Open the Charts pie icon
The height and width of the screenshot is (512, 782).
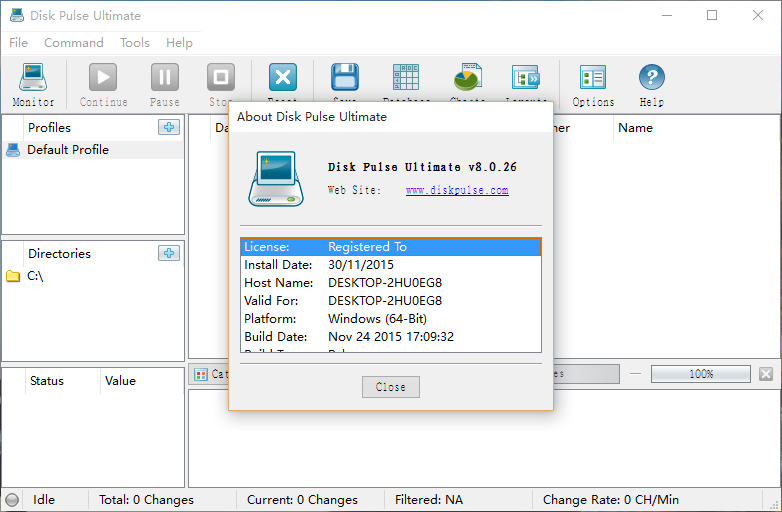click(467, 78)
